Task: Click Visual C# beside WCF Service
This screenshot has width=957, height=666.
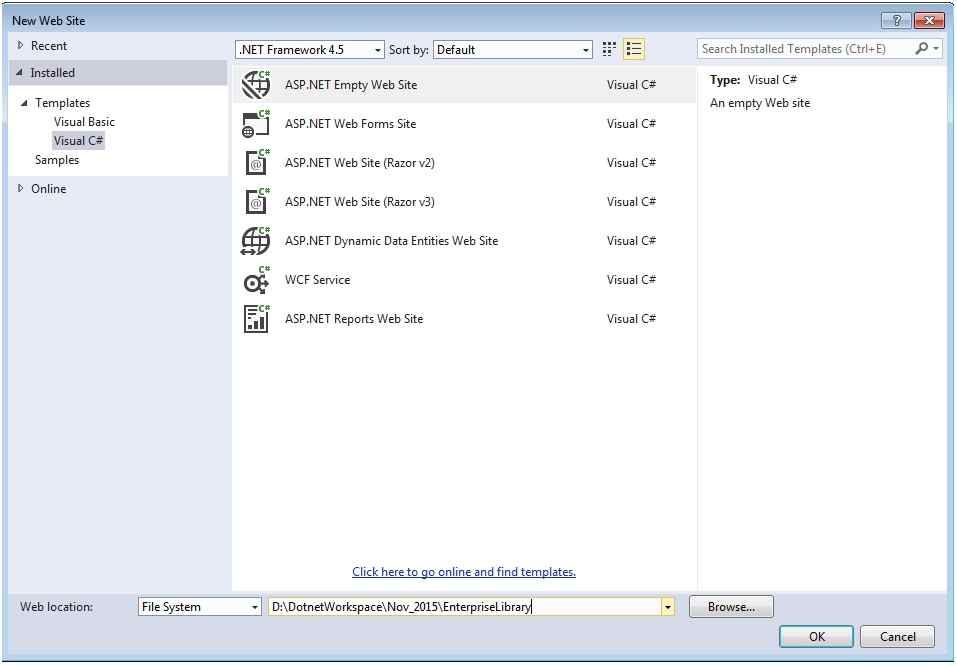Action: (631, 280)
